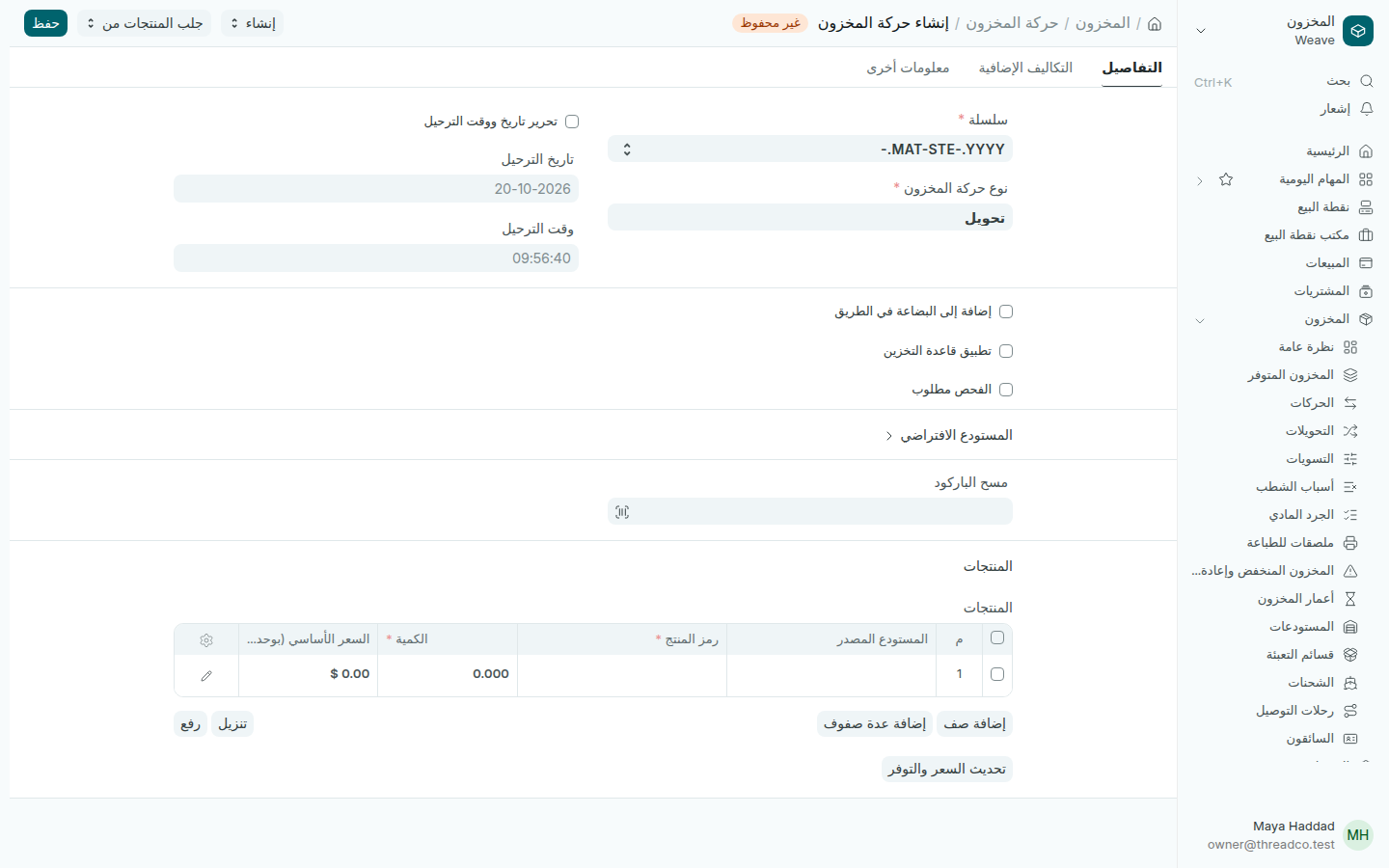The width and height of the screenshot is (1389, 868).
Task: Click the مسح الباركود input field
Action: [x=810, y=512]
